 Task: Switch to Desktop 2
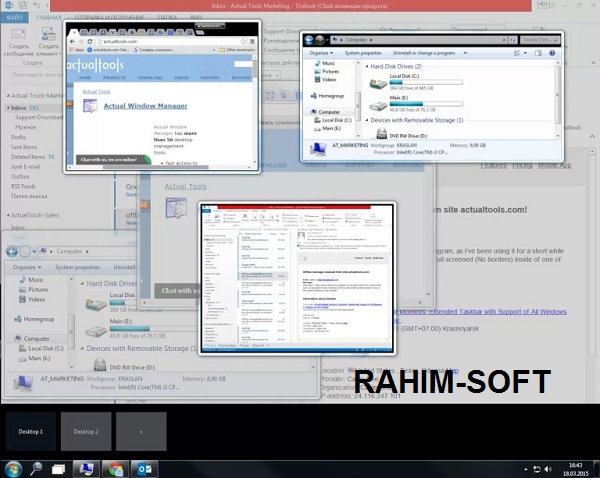(86, 431)
